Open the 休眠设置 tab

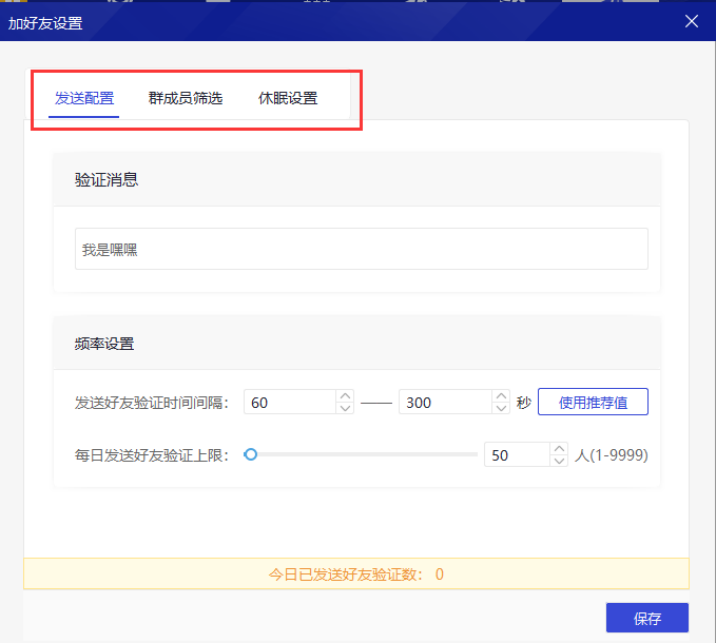(x=288, y=98)
